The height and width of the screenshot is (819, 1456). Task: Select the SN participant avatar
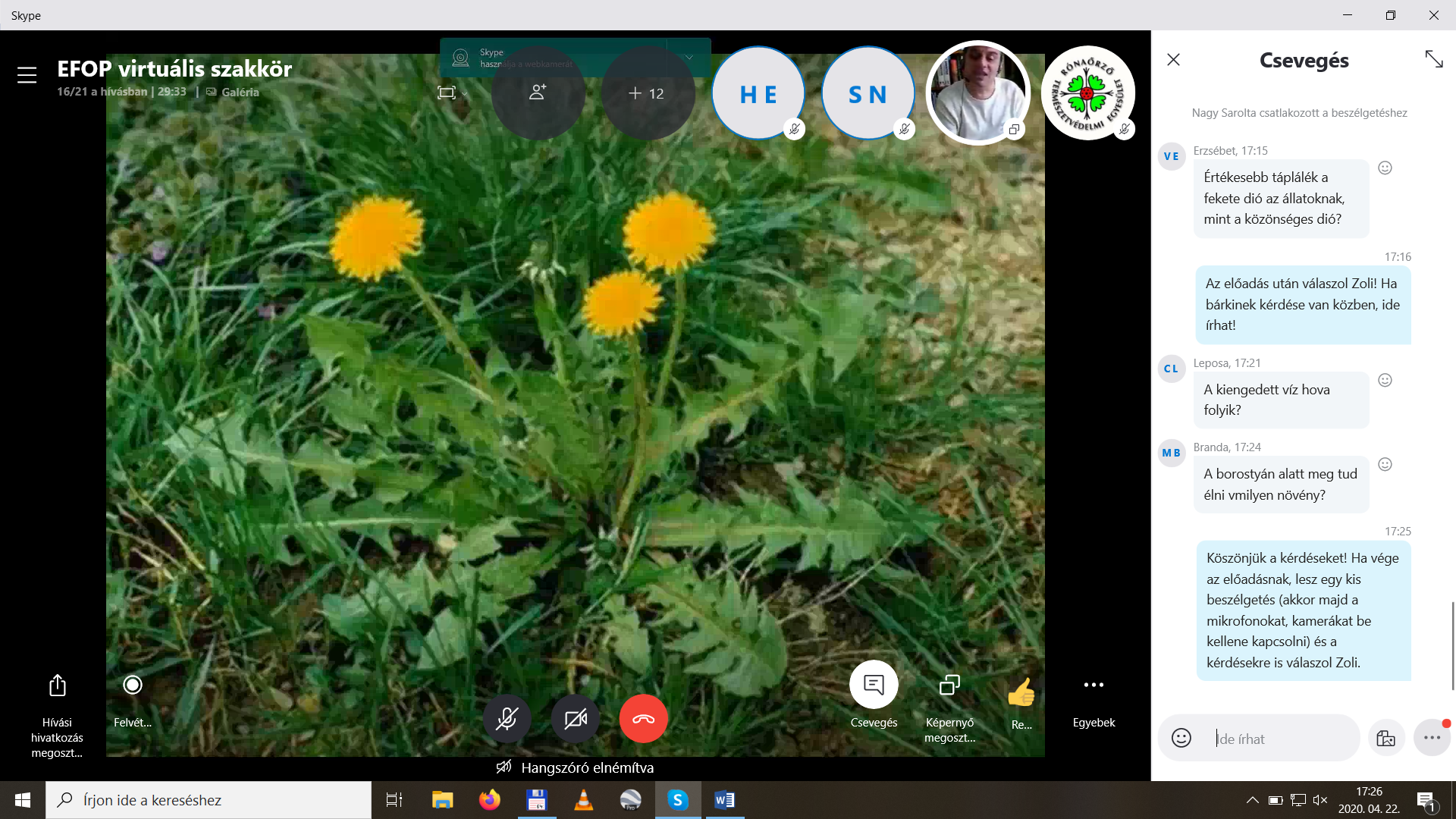pyautogui.click(x=868, y=93)
